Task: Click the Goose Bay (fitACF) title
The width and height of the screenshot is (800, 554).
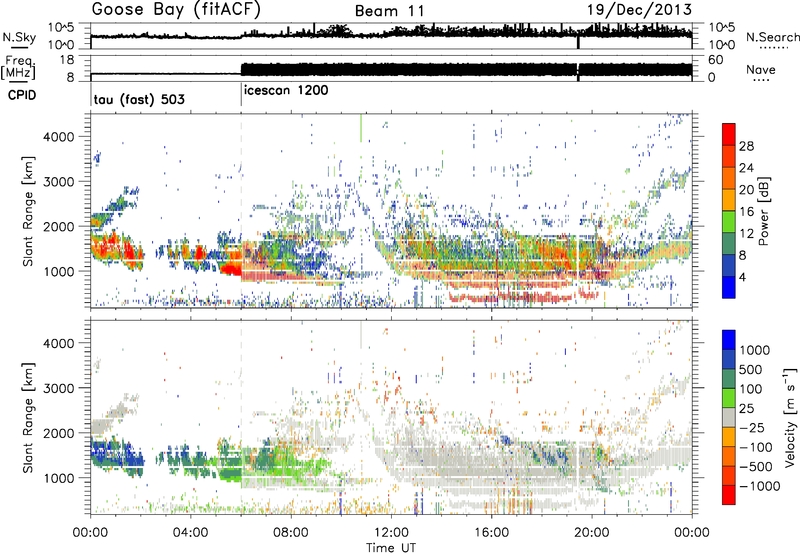Action: (x=176, y=10)
